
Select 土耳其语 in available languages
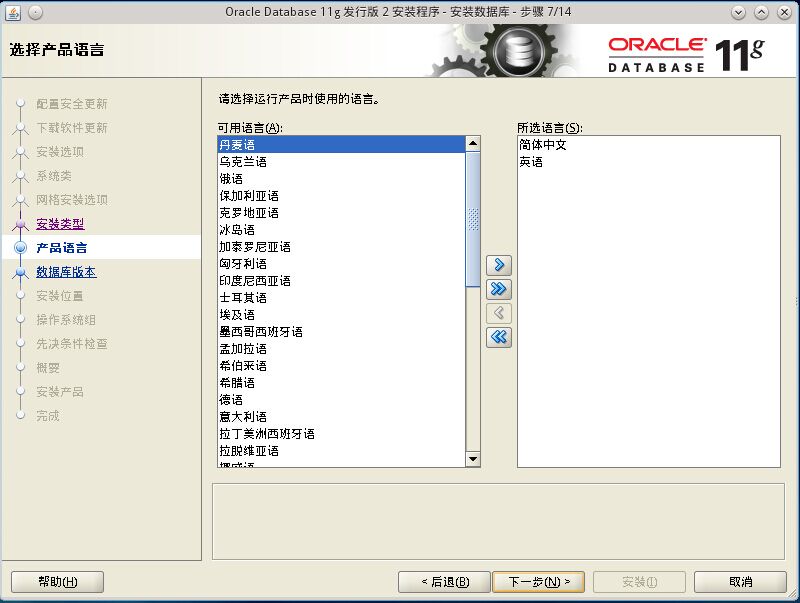coord(341,298)
